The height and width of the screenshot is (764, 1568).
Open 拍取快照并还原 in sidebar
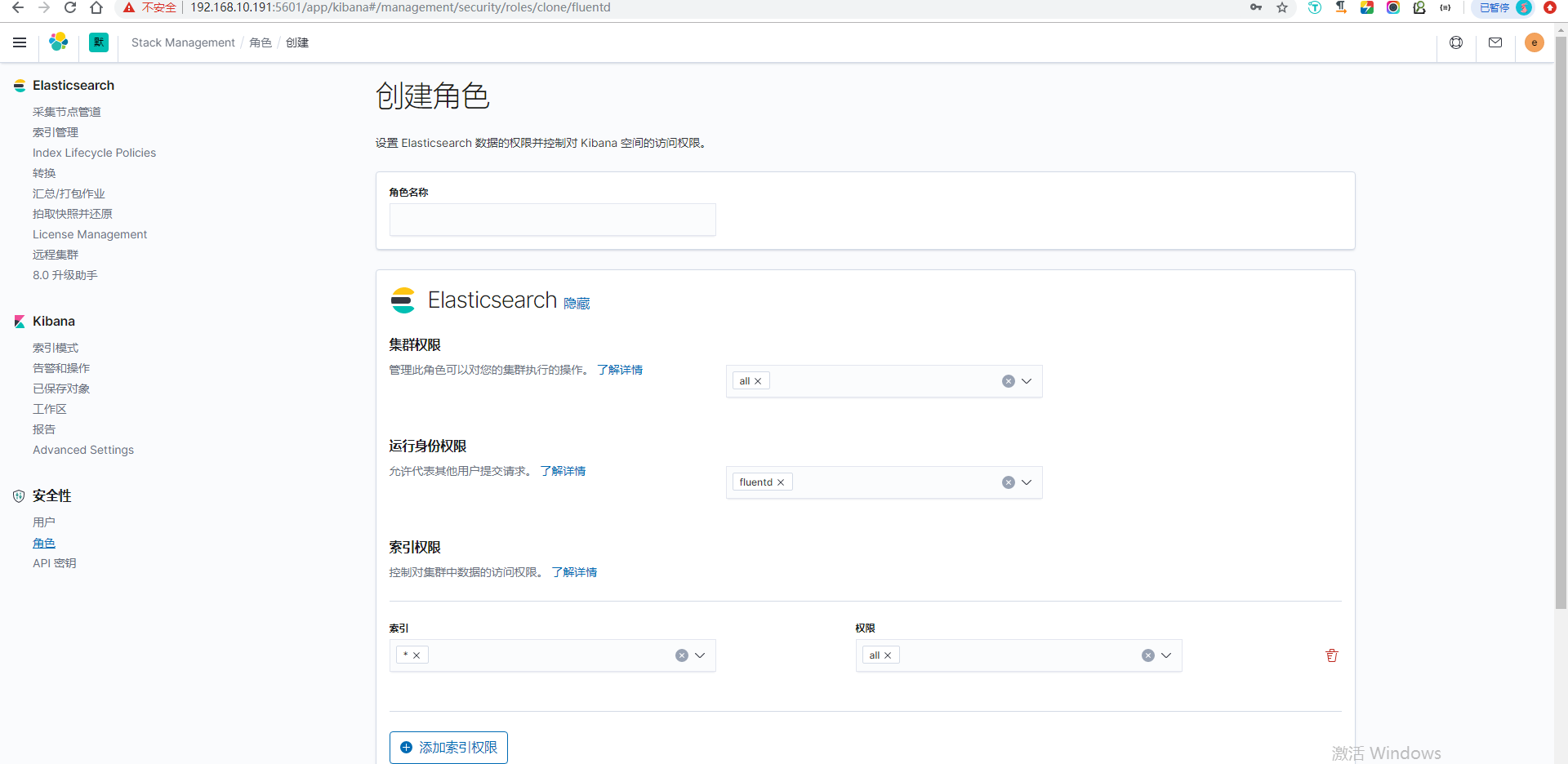73,214
